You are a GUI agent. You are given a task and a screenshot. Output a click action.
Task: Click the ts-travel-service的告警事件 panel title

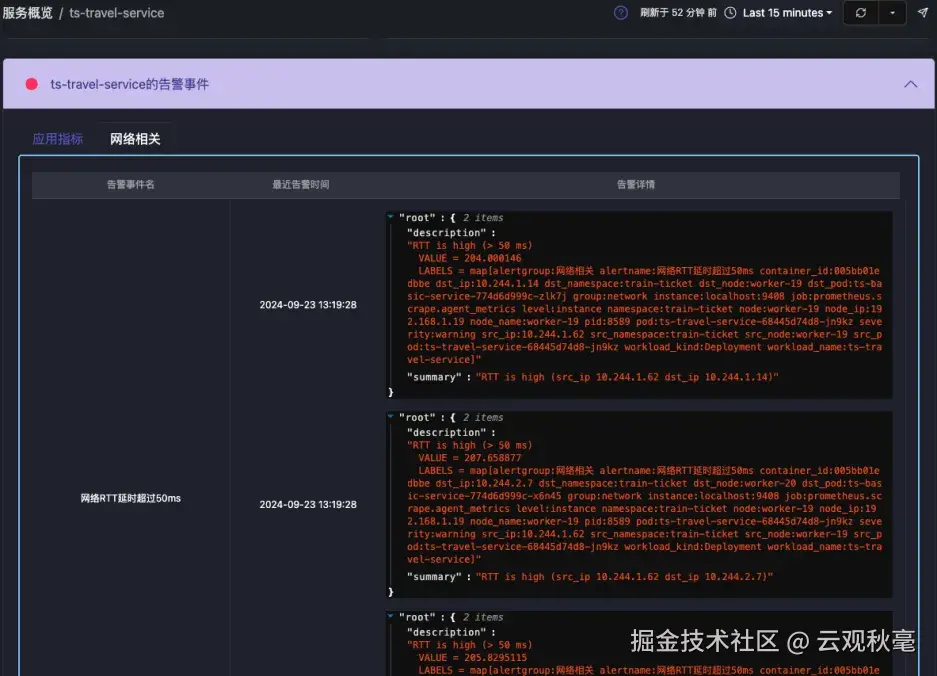click(x=130, y=84)
